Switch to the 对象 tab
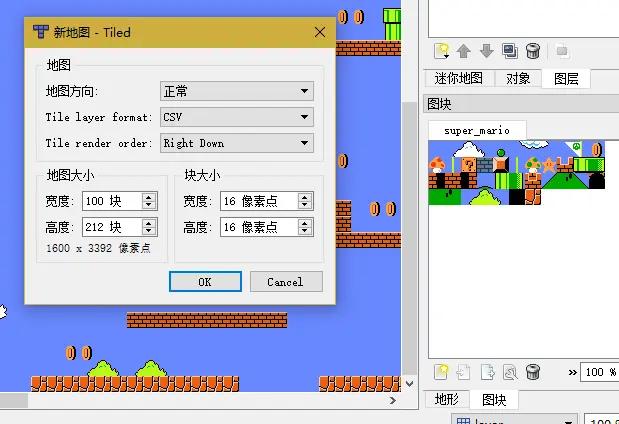 [518, 78]
